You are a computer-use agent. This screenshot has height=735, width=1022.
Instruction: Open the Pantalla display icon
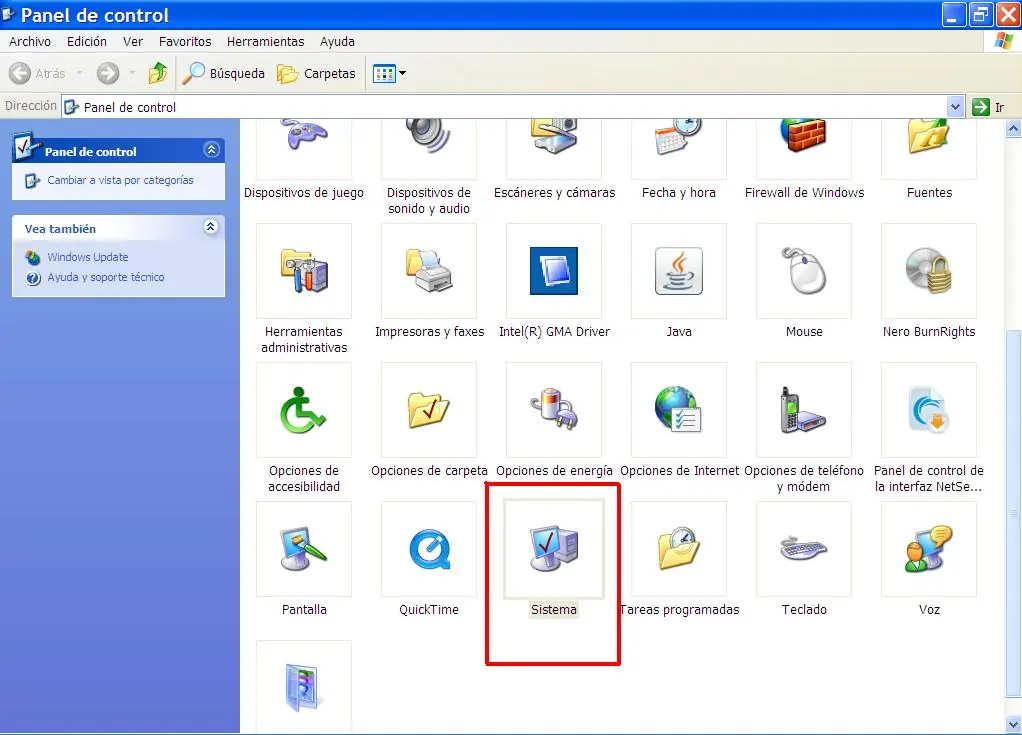304,549
